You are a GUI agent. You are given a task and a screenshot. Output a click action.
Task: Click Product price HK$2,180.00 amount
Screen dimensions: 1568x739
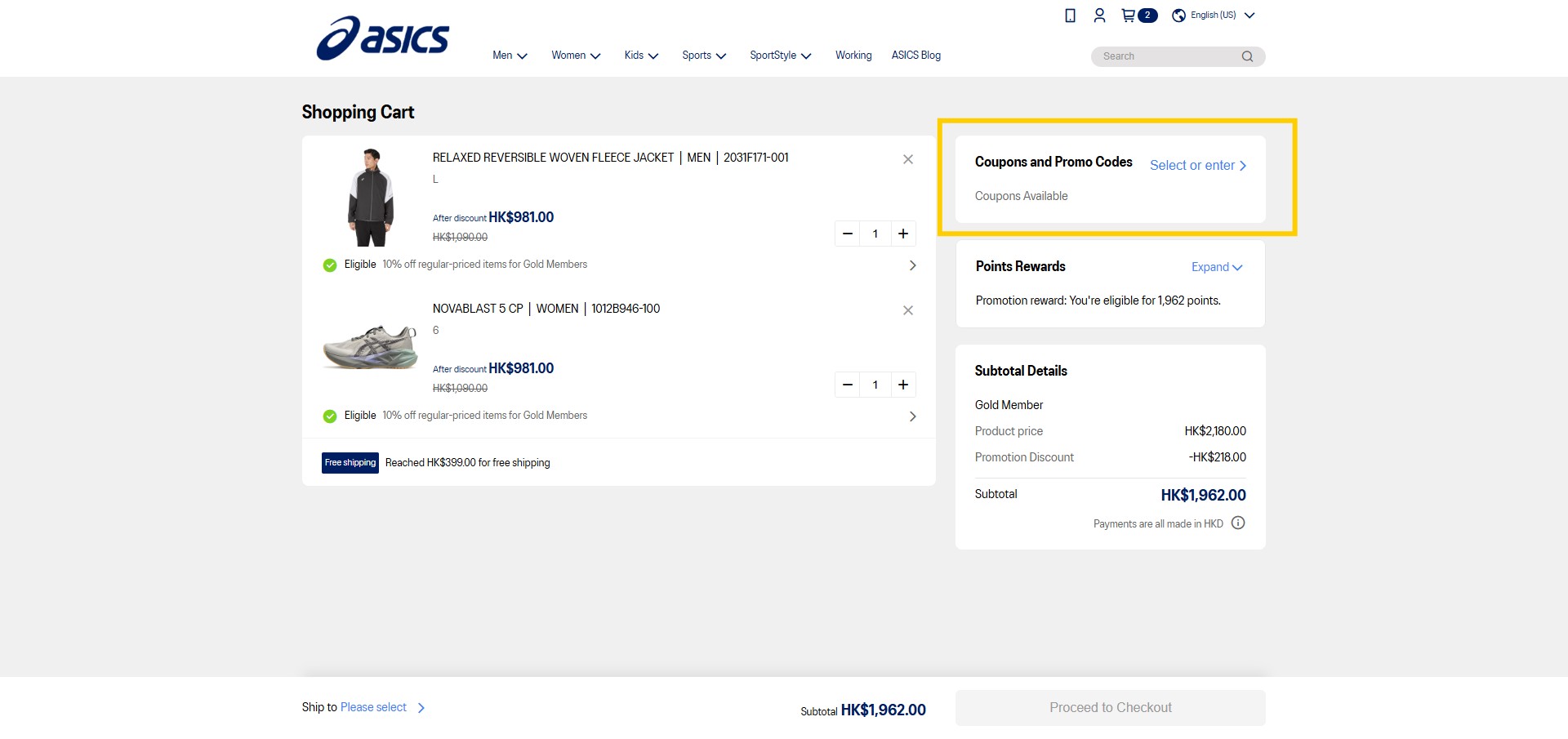point(1215,431)
